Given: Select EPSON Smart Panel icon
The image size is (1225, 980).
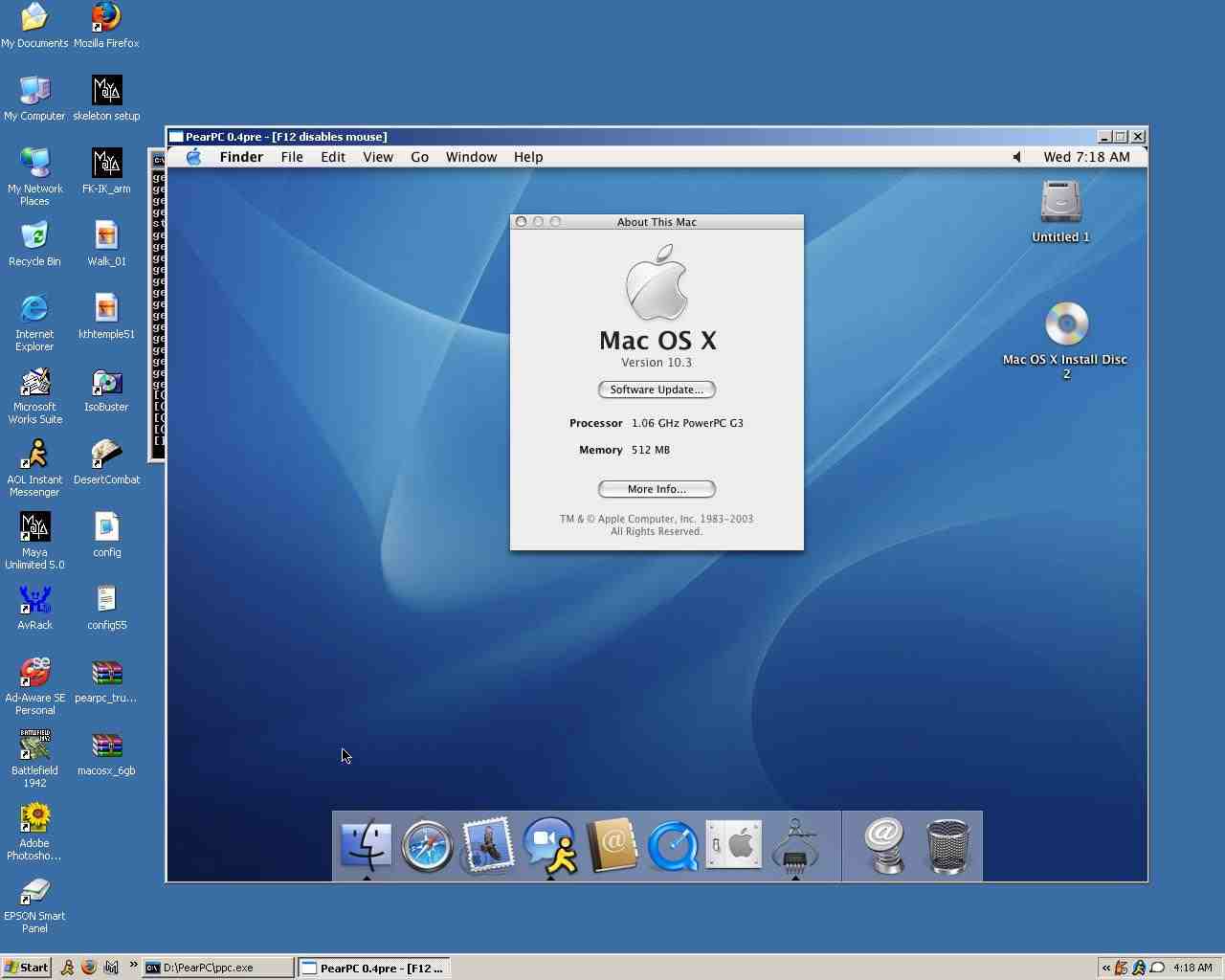Looking at the screenshot, I should 34,903.
